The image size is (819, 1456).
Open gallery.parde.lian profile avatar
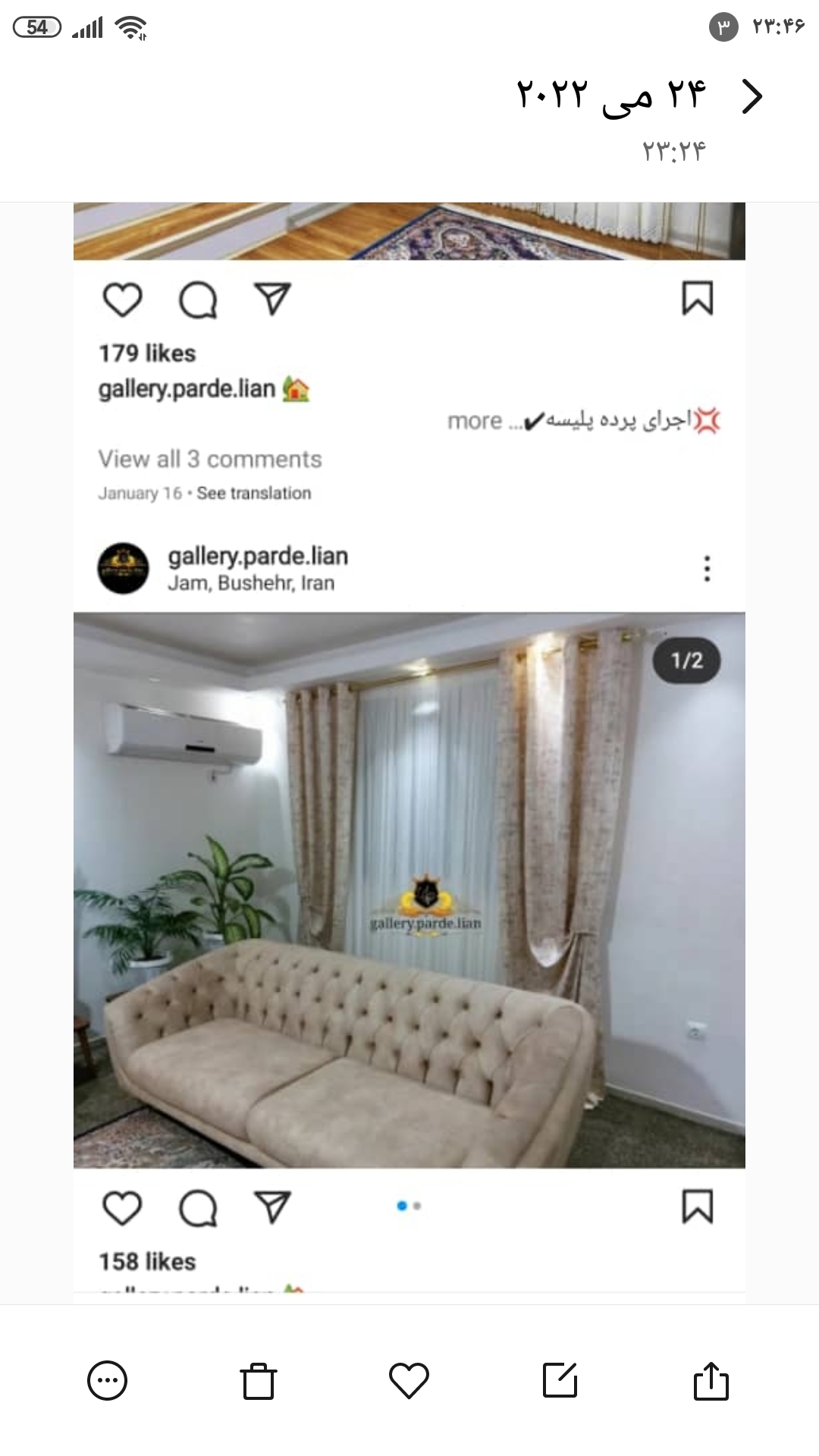(x=123, y=568)
